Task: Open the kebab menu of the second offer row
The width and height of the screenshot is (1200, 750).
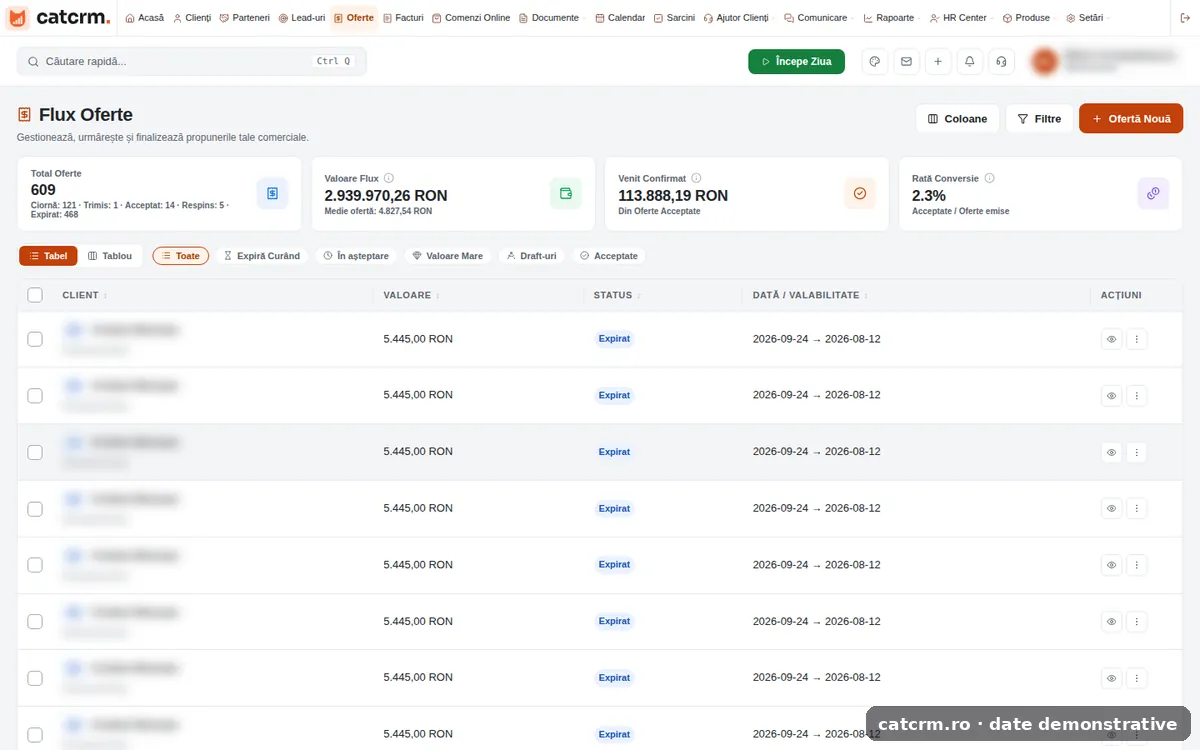Action: (x=1136, y=395)
